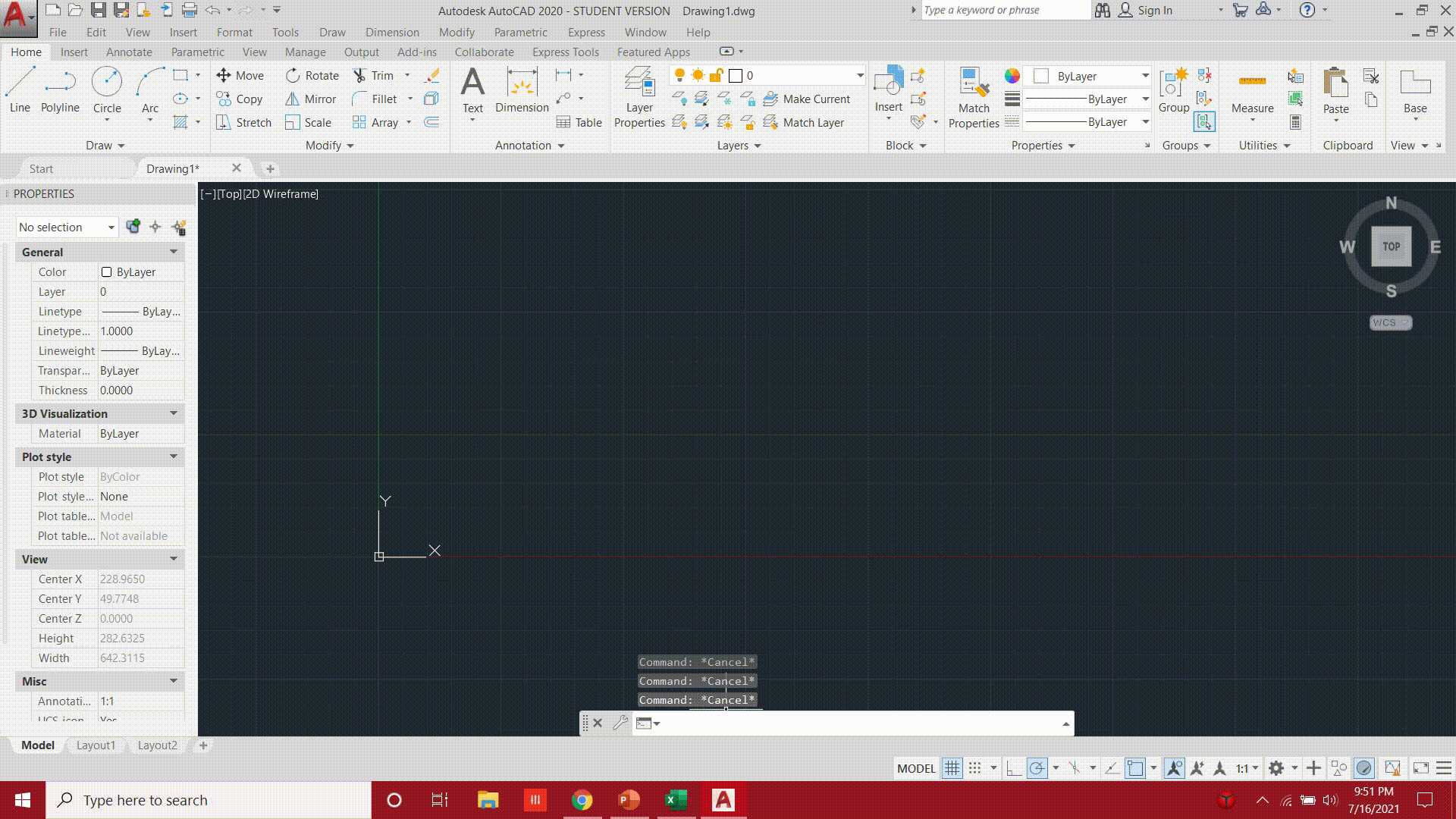Click the Sign In link

(1154, 10)
